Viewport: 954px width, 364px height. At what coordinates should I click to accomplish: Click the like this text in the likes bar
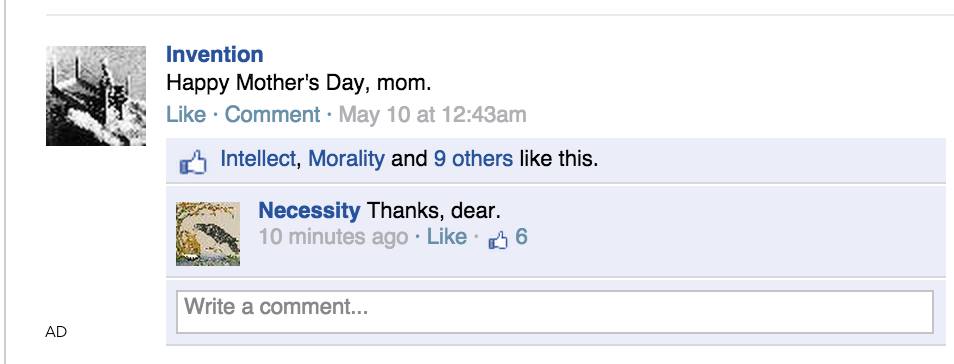[559, 159]
